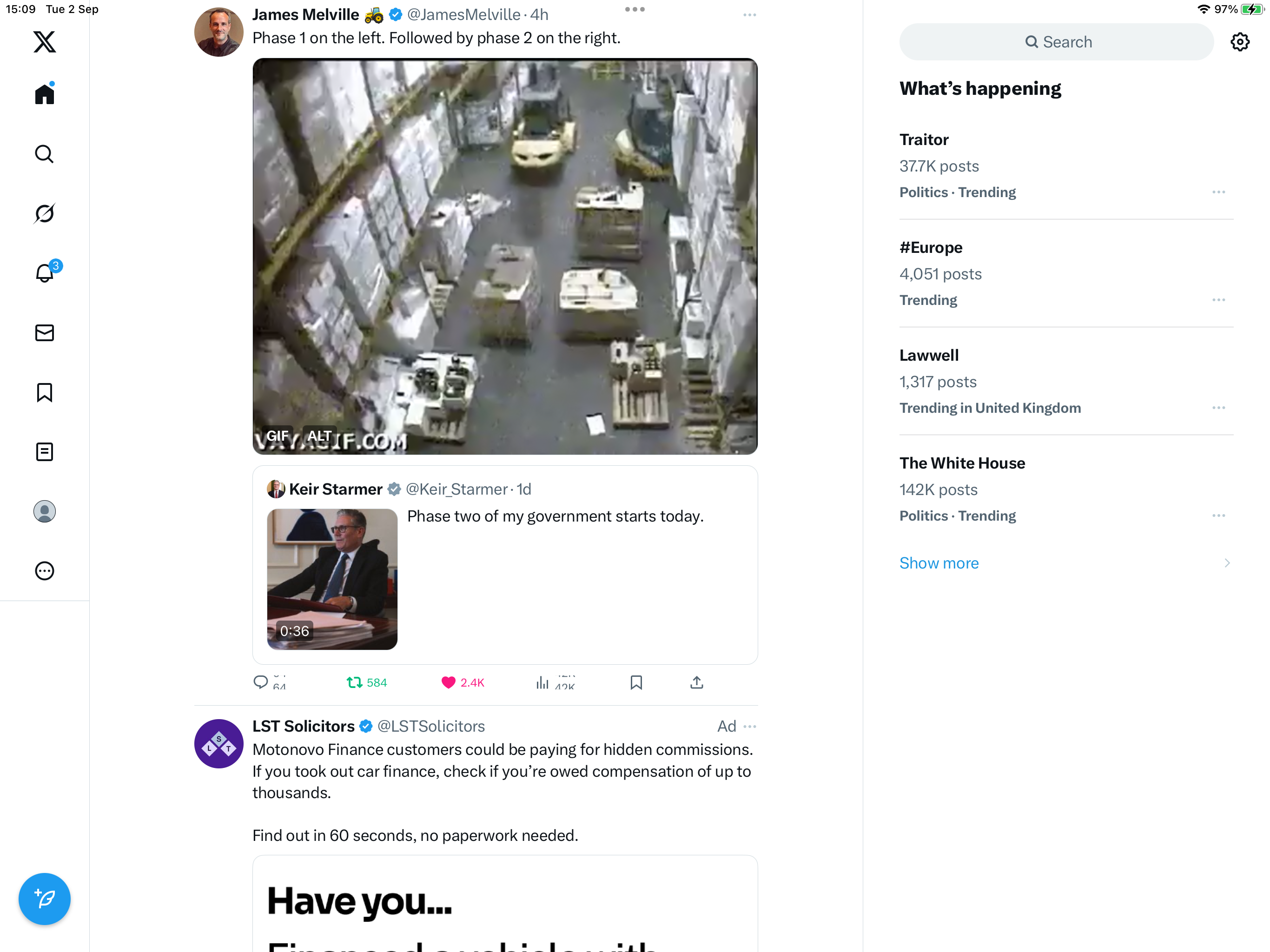This screenshot has width=1270, height=952.
Task: Undo repost on James Melville's post
Action: (x=354, y=682)
